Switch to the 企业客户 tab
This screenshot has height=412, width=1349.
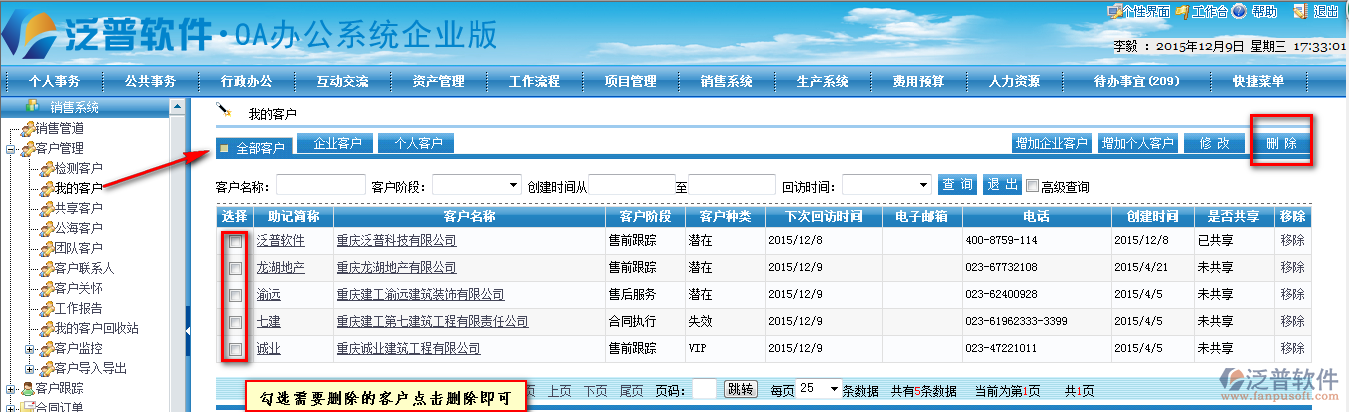pos(337,143)
